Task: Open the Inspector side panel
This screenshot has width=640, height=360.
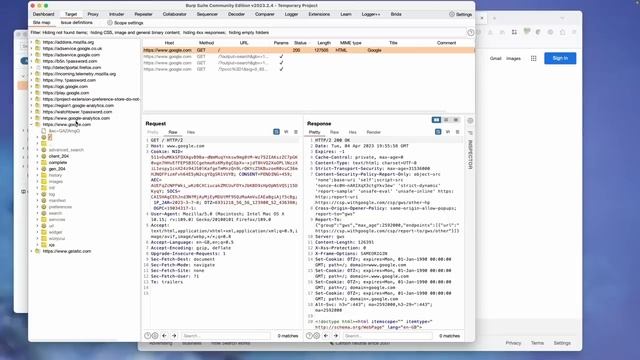Action: pyautogui.click(x=470, y=154)
